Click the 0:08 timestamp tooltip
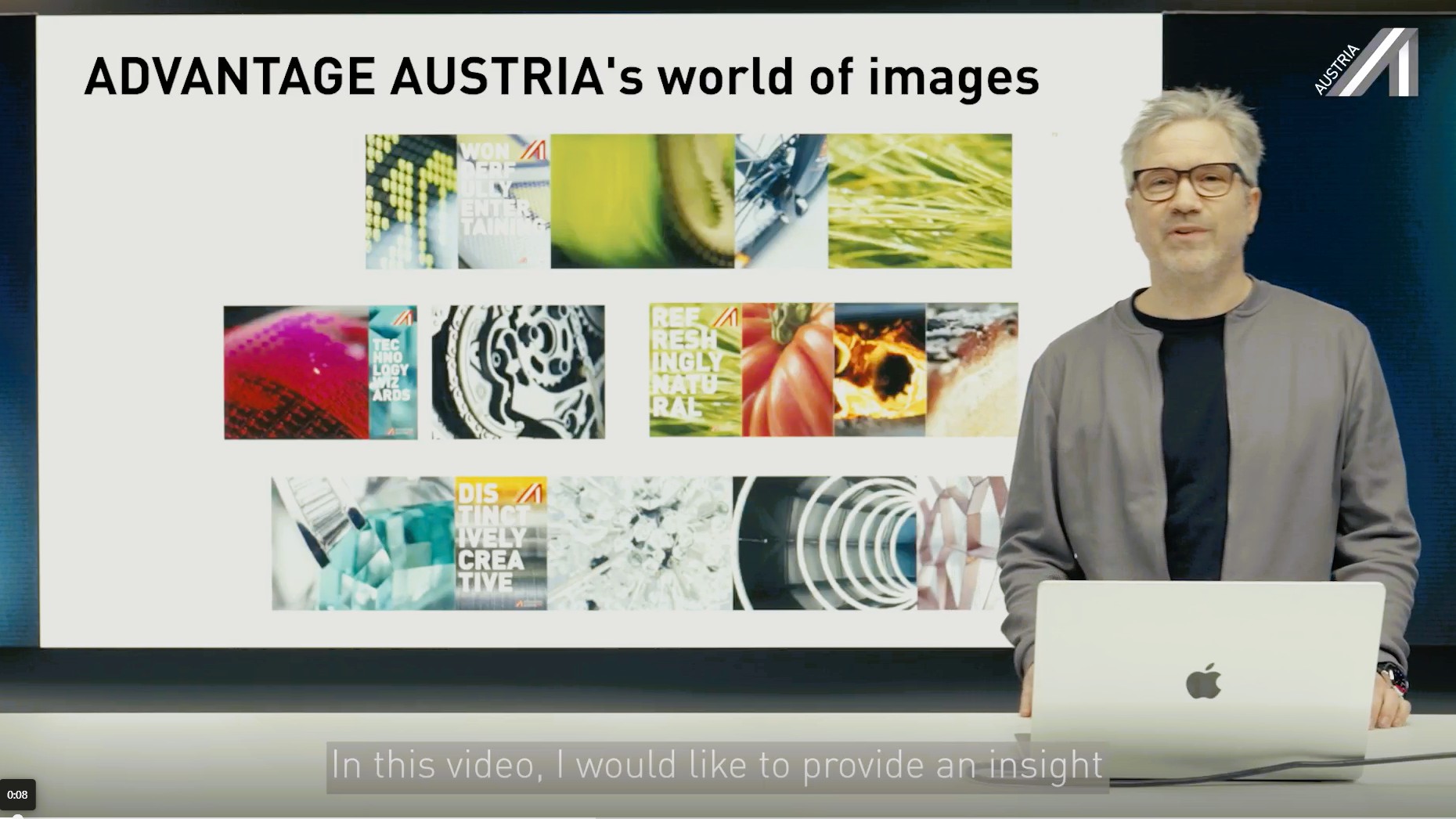1456x819 pixels. pyautogui.click(x=17, y=795)
